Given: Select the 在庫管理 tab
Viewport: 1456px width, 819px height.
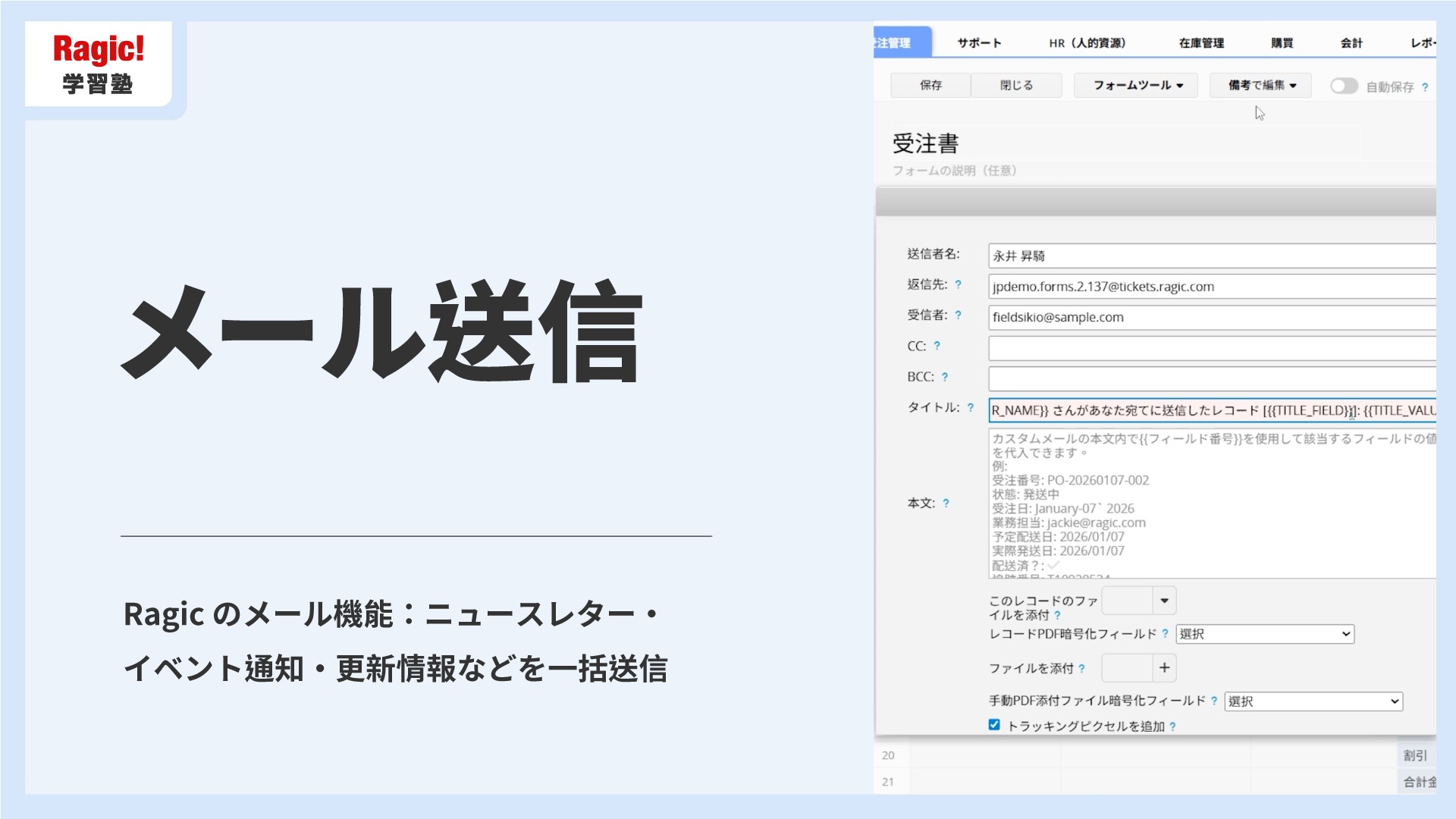Looking at the screenshot, I should [x=1200, y=42].
